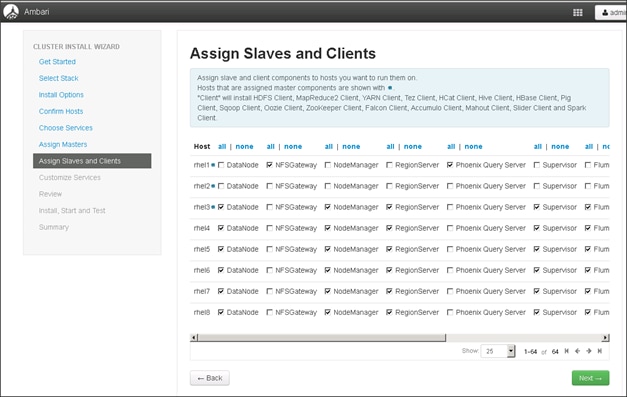Go to Choose Services step
Screen dimensions: 627x397
pos(66,128)
